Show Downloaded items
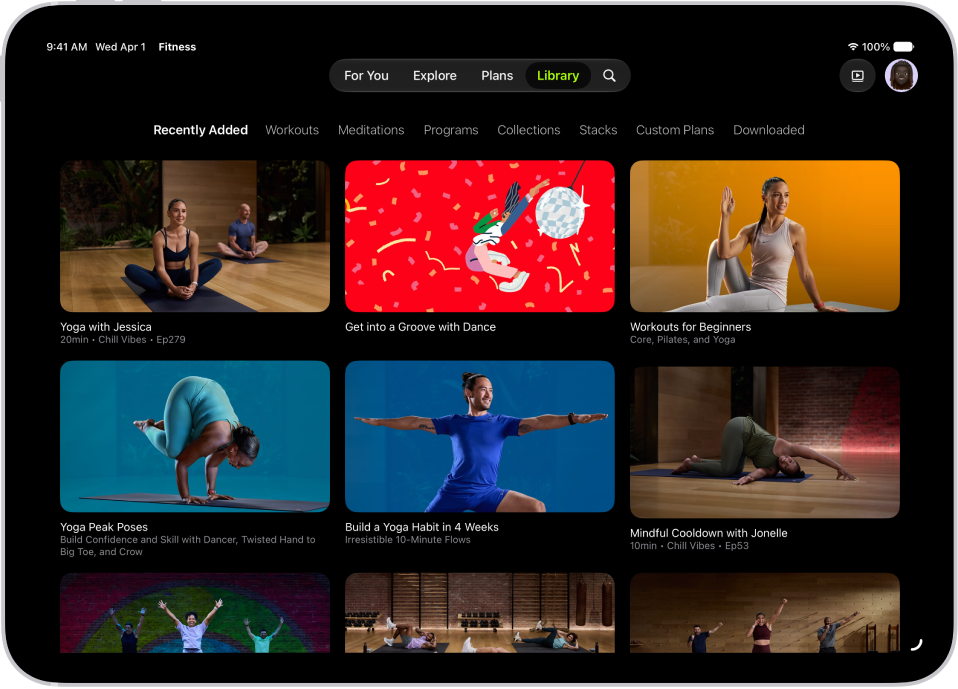 769,130
